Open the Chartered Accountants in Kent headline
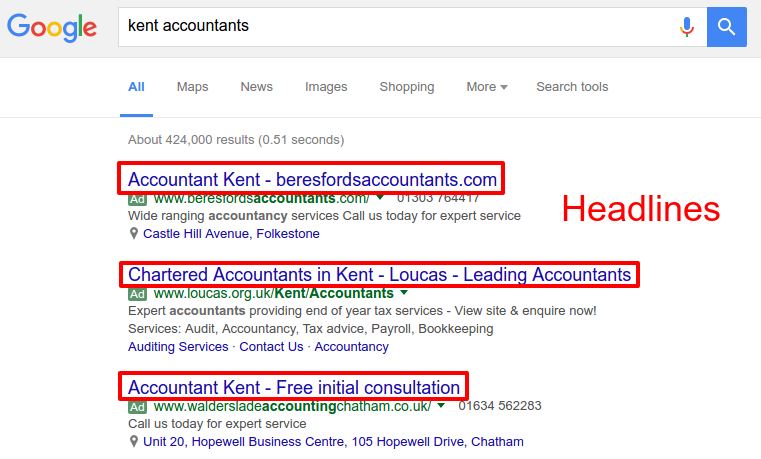 pyautogui.click(x=379, y=274)
